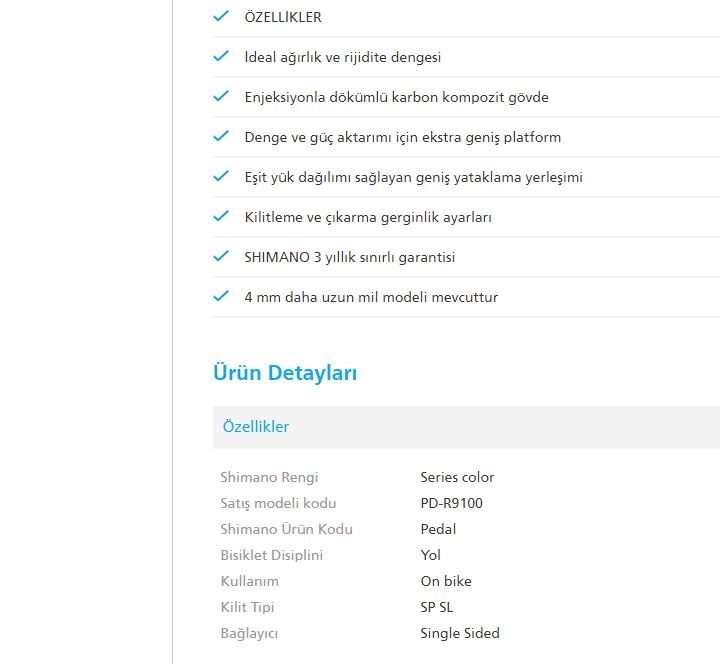Click the checkmark icon next to ÖZELLİKLER

[x=221, y=17]
